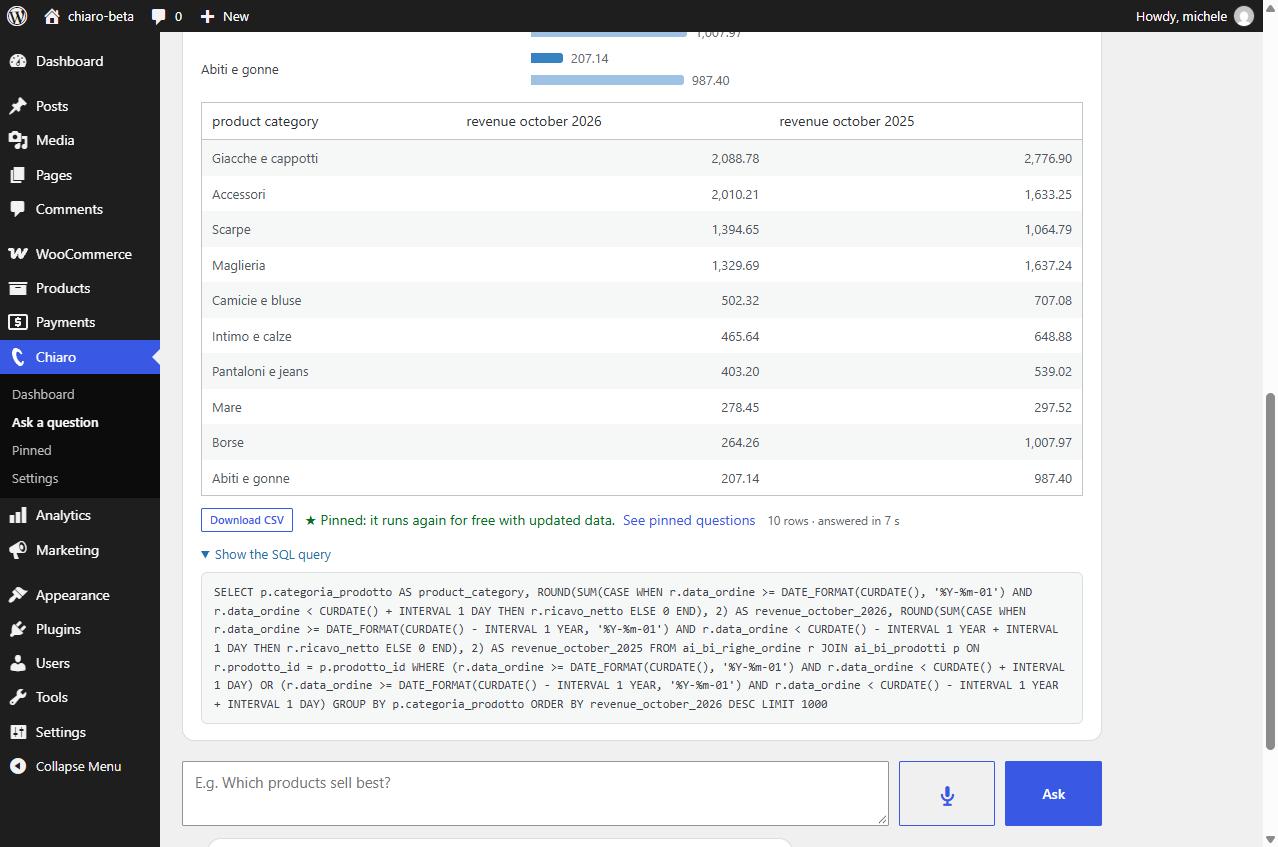Open the New content menu

tap(224, 16)
